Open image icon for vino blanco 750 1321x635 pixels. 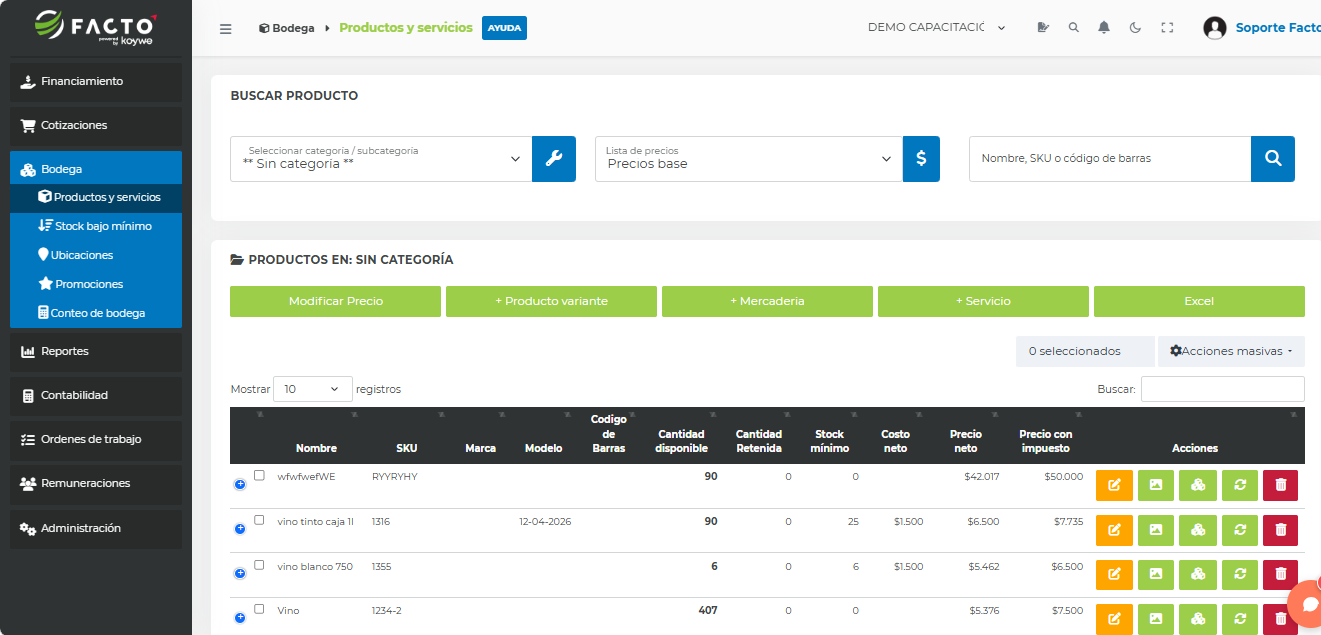coord(1156,575)
